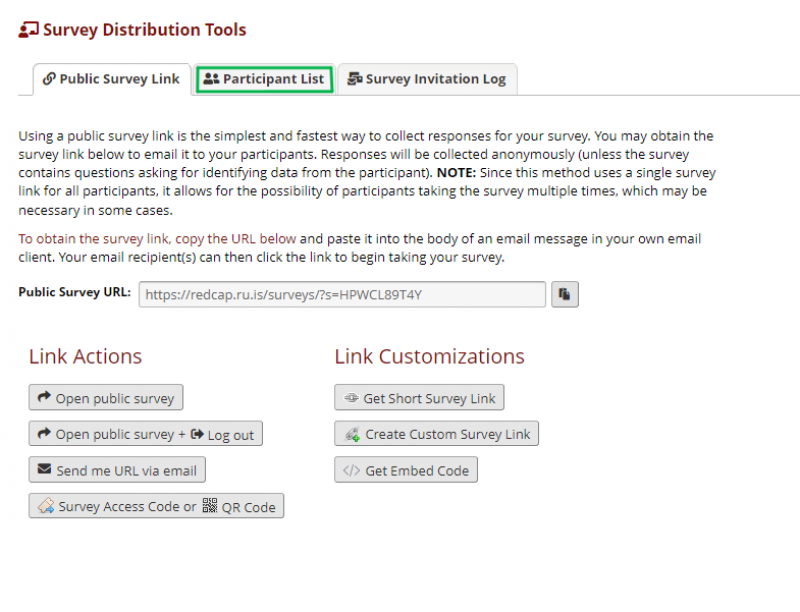This screenshot has height=612, width=800.
Task: Click the icon on Survey Invitation Log tab
Action: pyautogui.click(x=355, y=79)
